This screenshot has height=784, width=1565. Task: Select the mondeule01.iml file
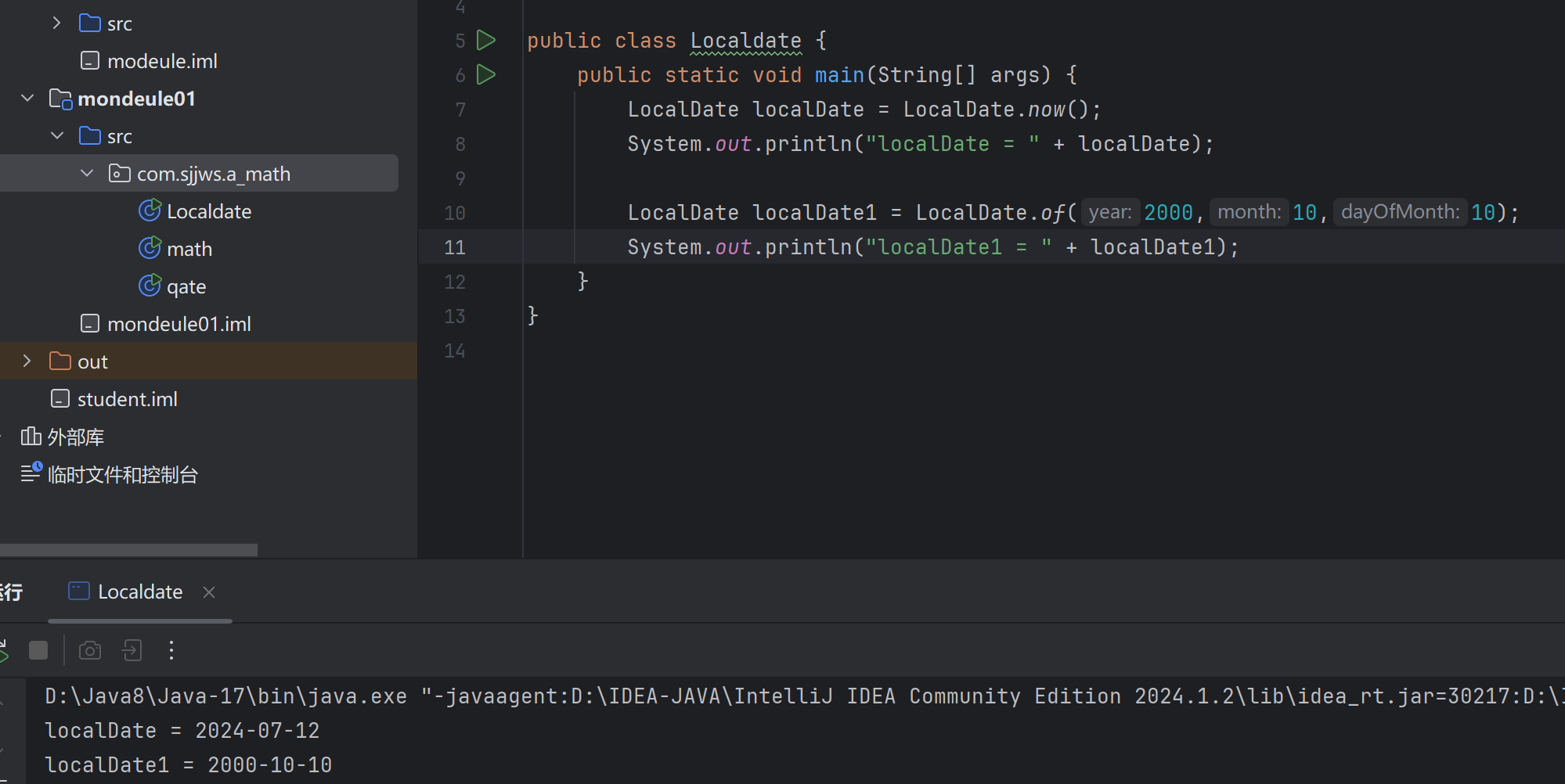tap(178, 324)
